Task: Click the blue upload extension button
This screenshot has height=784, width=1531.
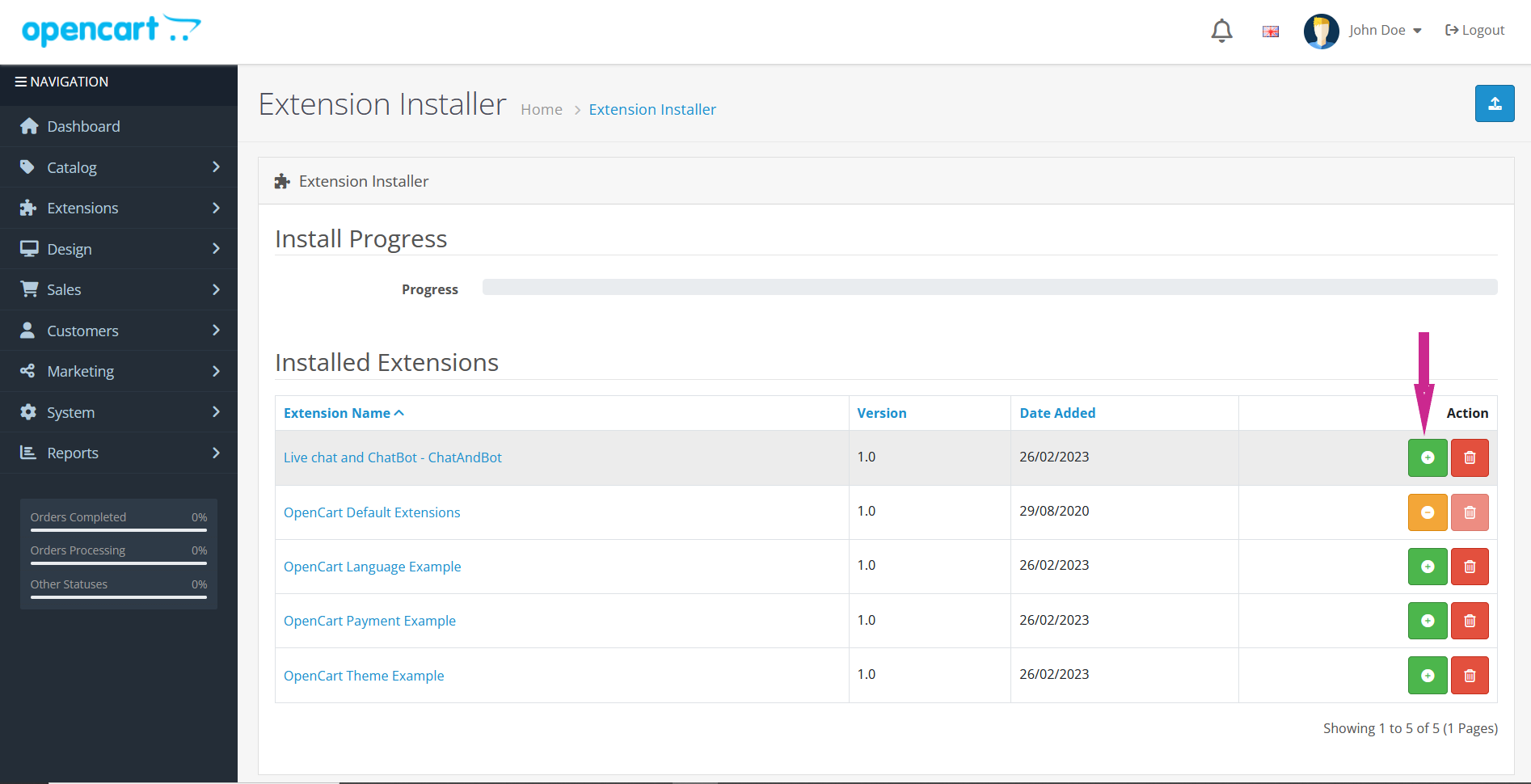Action: point(1494,103)
